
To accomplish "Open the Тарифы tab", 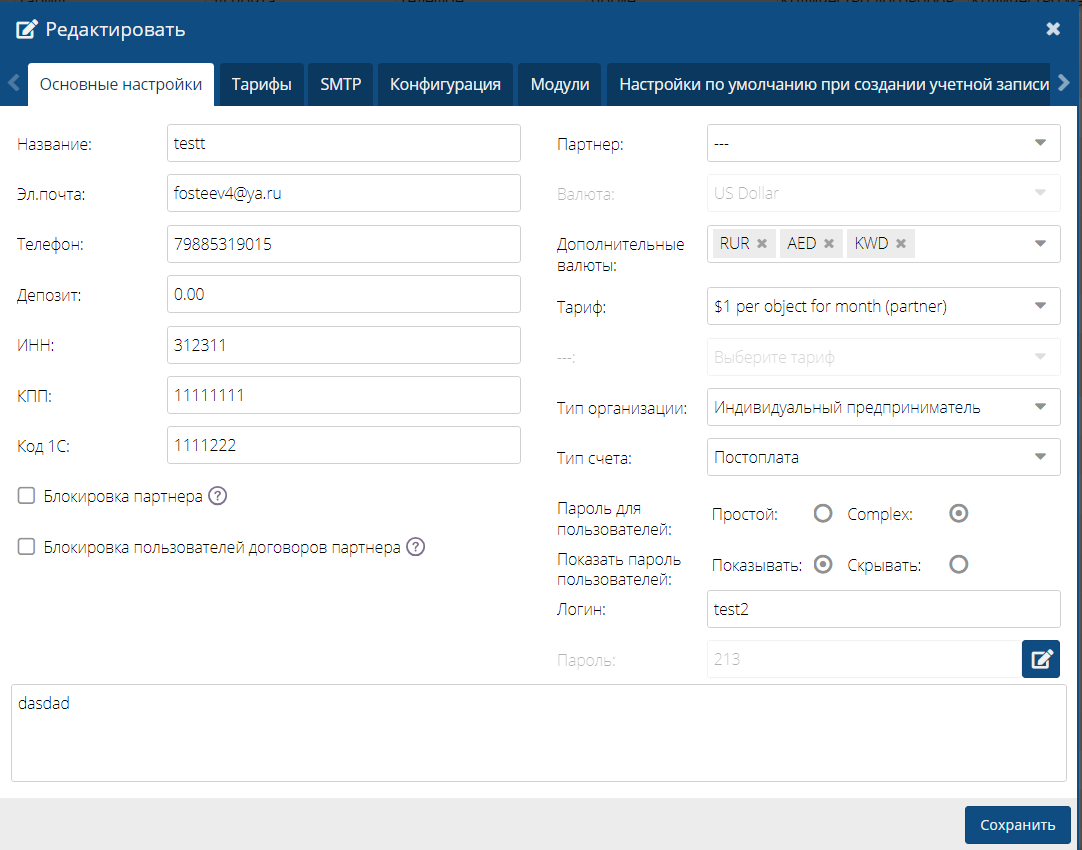I will coord(262,85).
